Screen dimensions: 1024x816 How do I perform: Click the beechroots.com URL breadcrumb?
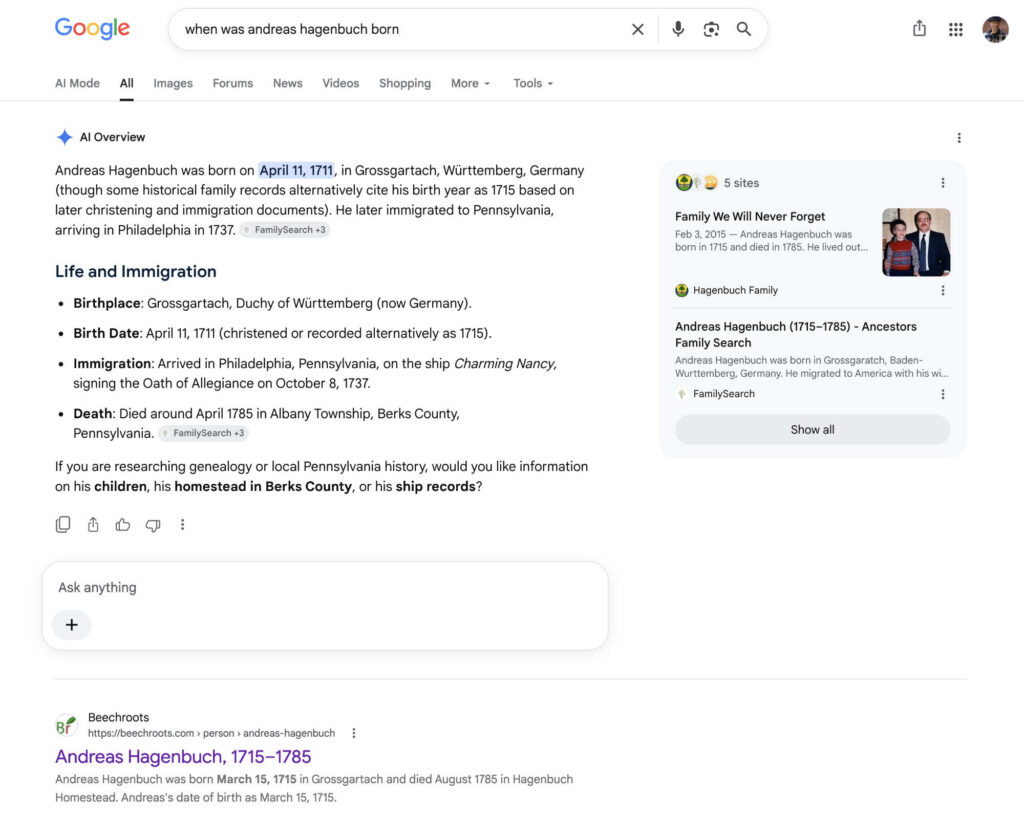click(211, 733)
